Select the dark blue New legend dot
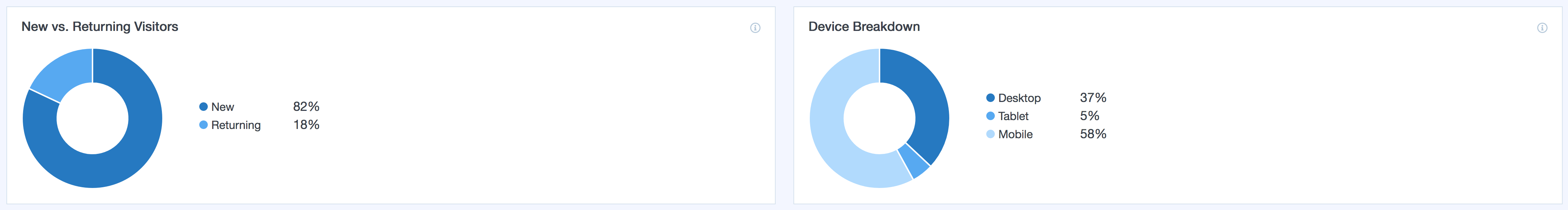This screenshot has height=210, width=1568. pyautogui.click(x=203, y=107)
